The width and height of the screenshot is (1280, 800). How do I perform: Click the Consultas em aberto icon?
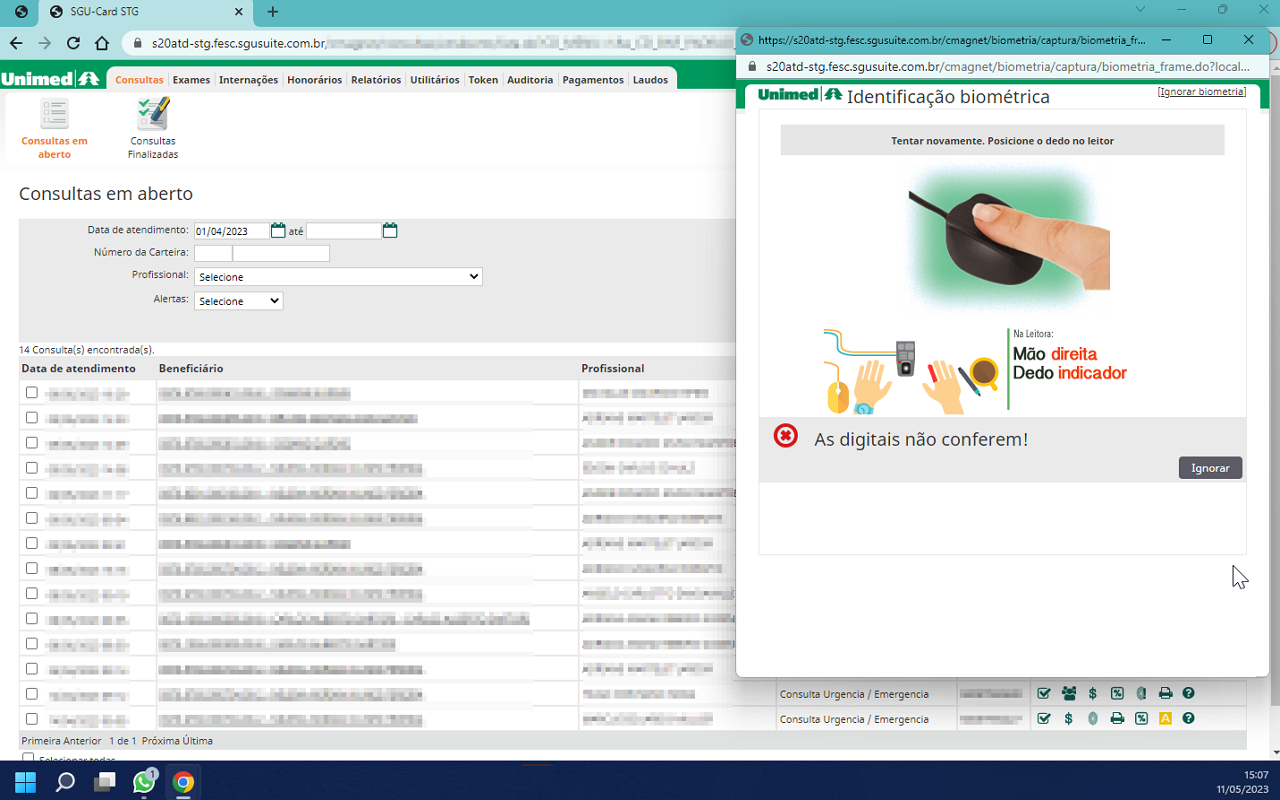point(54,115)
